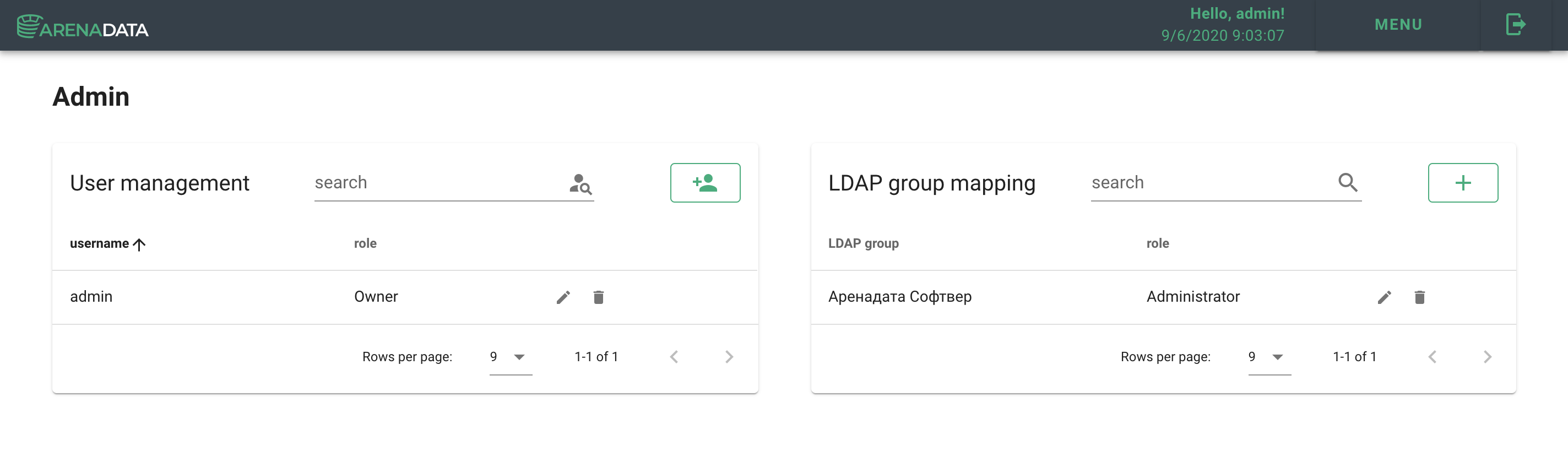Click the LDAP group mapping title
This screenshot has height=457, width=1568.
pos(931,183)
